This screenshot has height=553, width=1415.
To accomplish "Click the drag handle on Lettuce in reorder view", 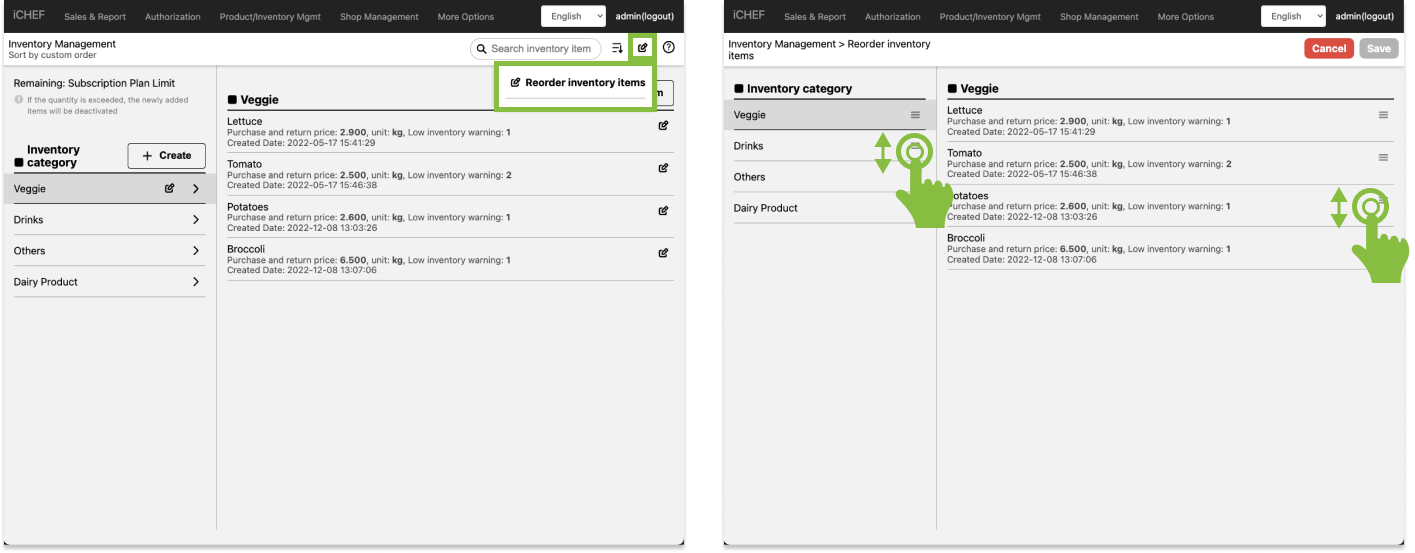I will tap(1383, 115).
